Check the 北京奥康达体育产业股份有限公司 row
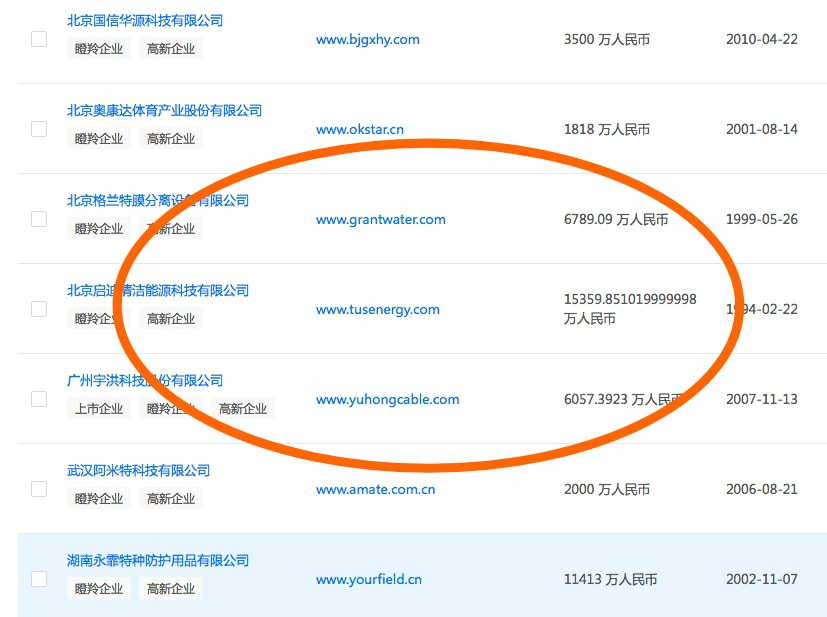 (38, 128)
